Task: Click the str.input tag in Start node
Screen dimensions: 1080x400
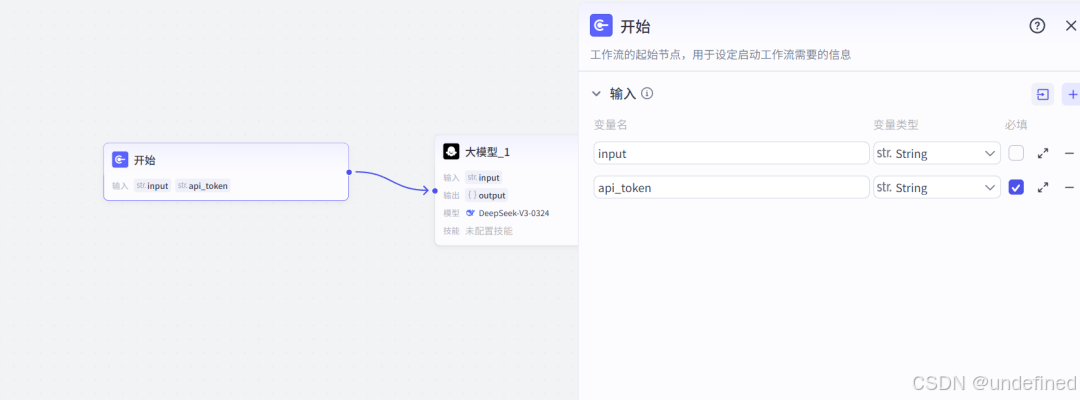Action: point(152,186)
